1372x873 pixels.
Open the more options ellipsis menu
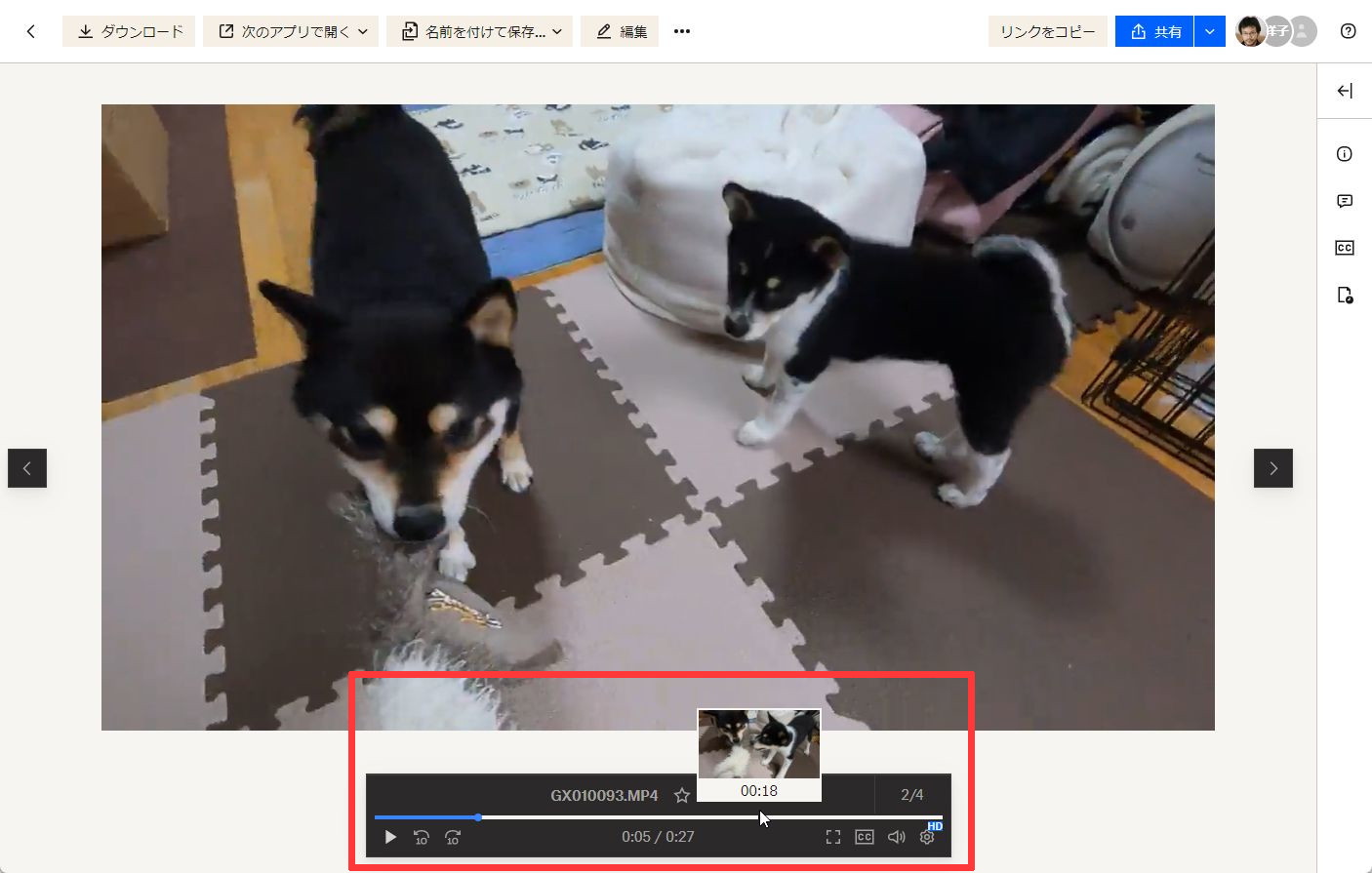(x=682, y=31)
